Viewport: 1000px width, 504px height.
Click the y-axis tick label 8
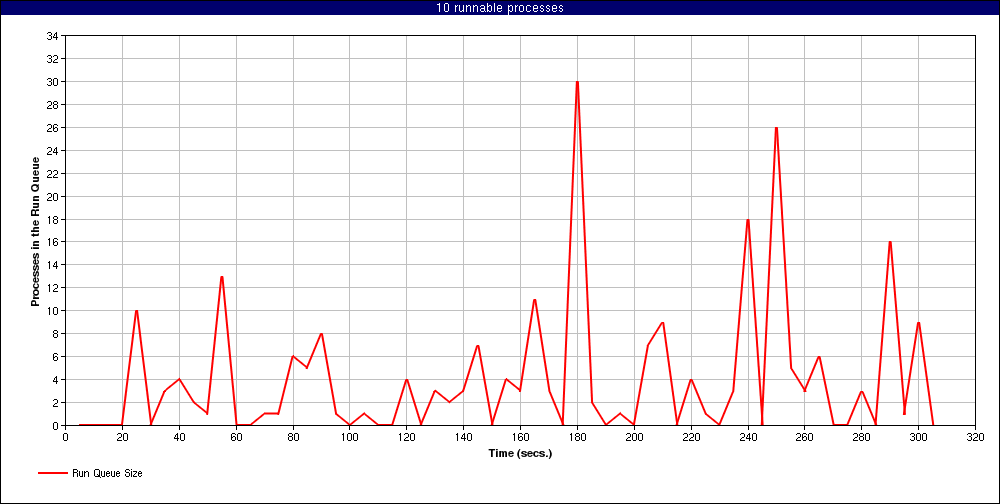click(x=56, y=334)
